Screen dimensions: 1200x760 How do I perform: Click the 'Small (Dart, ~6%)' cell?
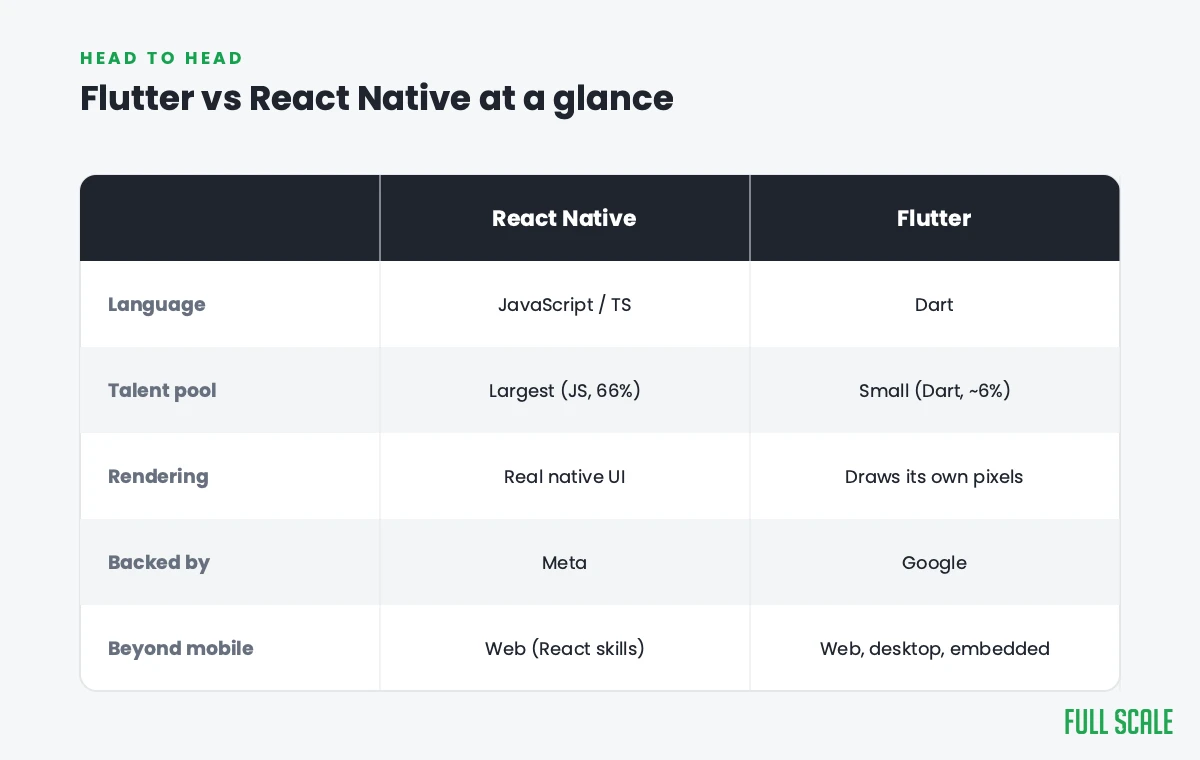(934, 390)
